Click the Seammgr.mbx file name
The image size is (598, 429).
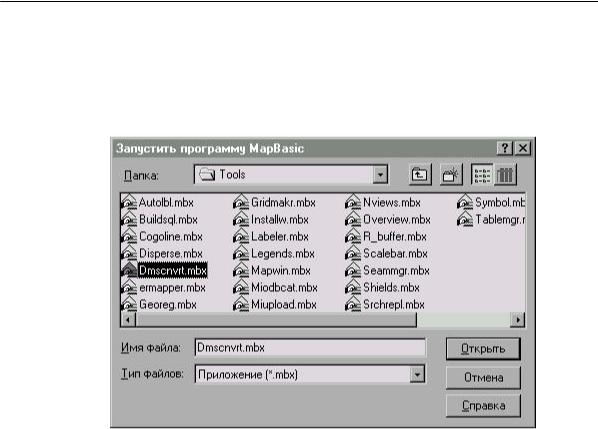point(396,271)
